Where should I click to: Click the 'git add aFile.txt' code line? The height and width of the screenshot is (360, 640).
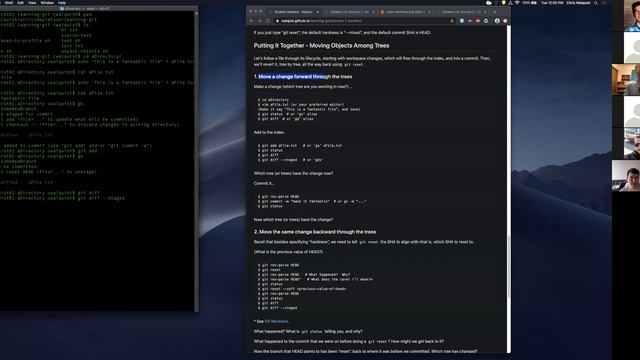click(300, 145)
